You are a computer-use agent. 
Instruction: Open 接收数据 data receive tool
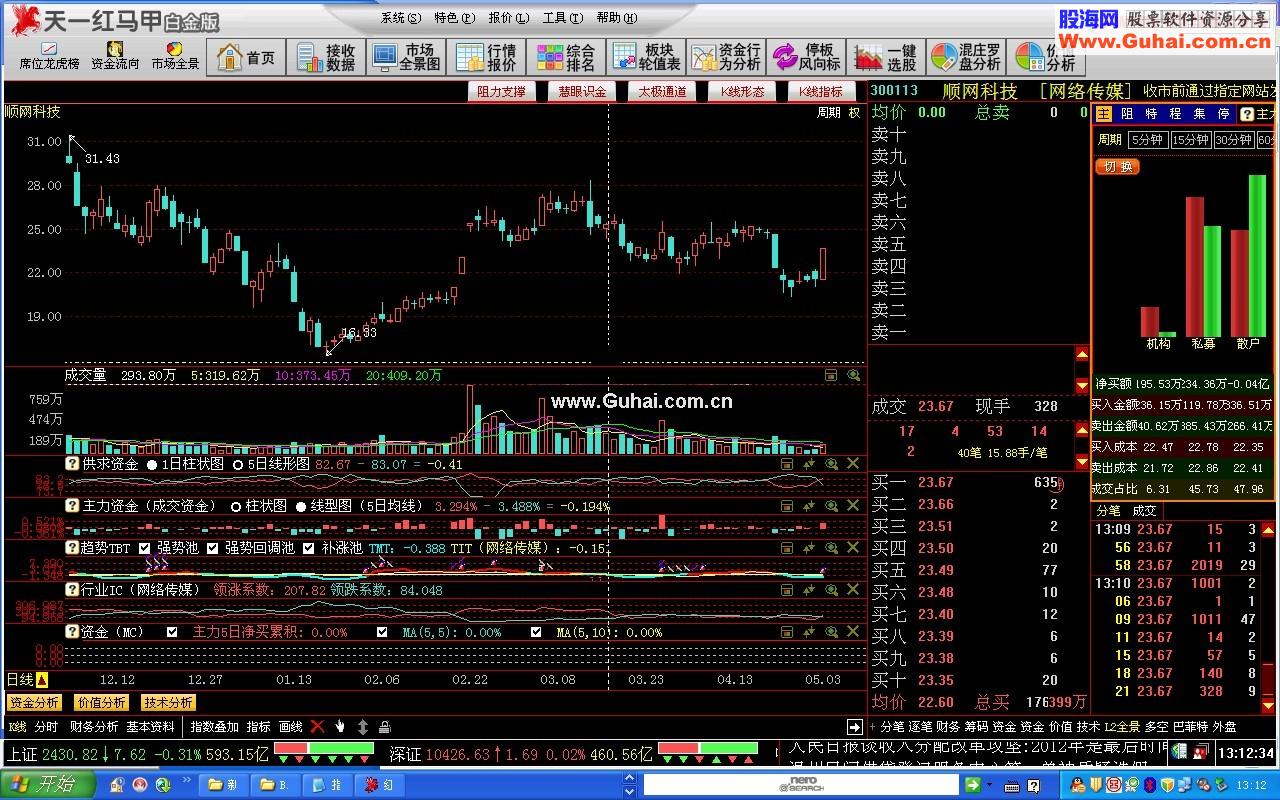pyautogui.click(x=326, y=58)
